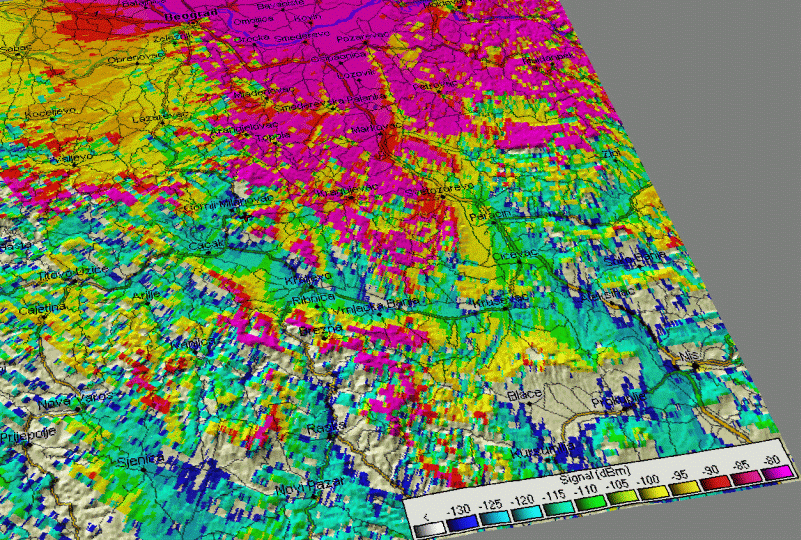Click the 'Lozovik' map label
The image size is (801, 540).
(356, 74)
